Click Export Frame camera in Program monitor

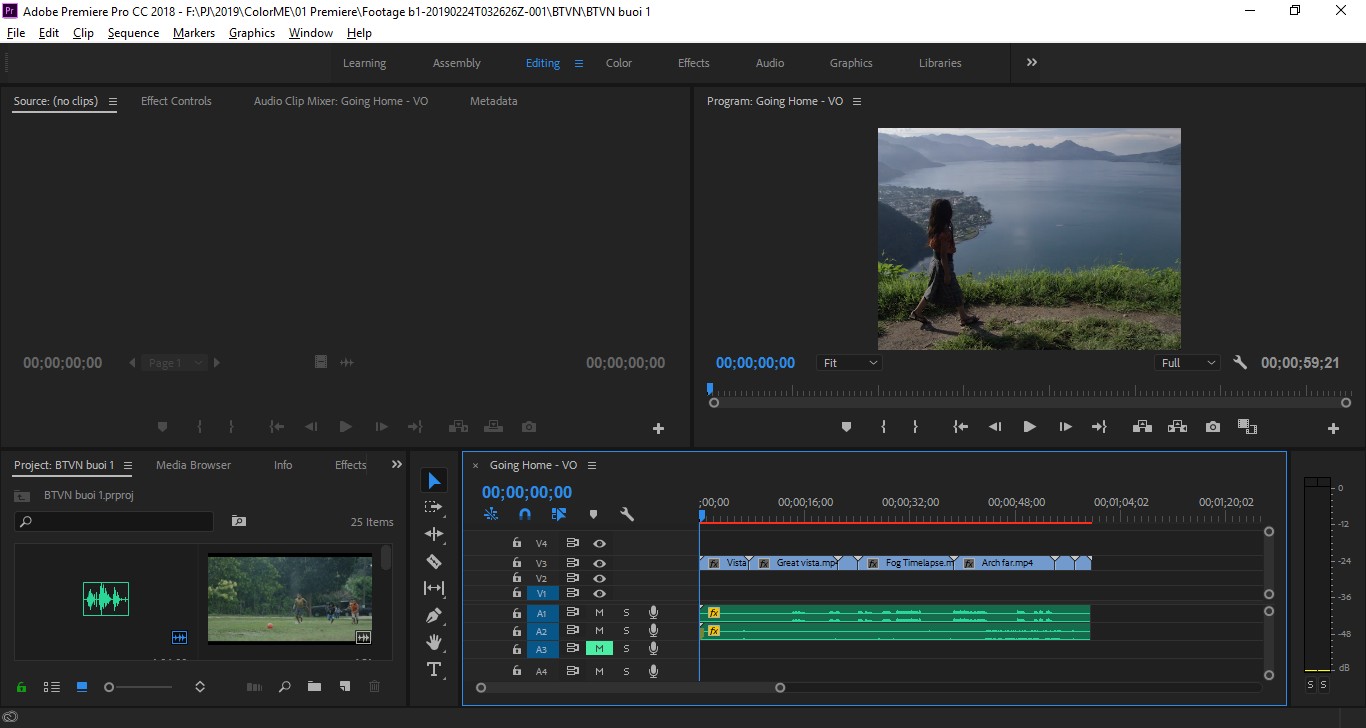[1213, 427]
